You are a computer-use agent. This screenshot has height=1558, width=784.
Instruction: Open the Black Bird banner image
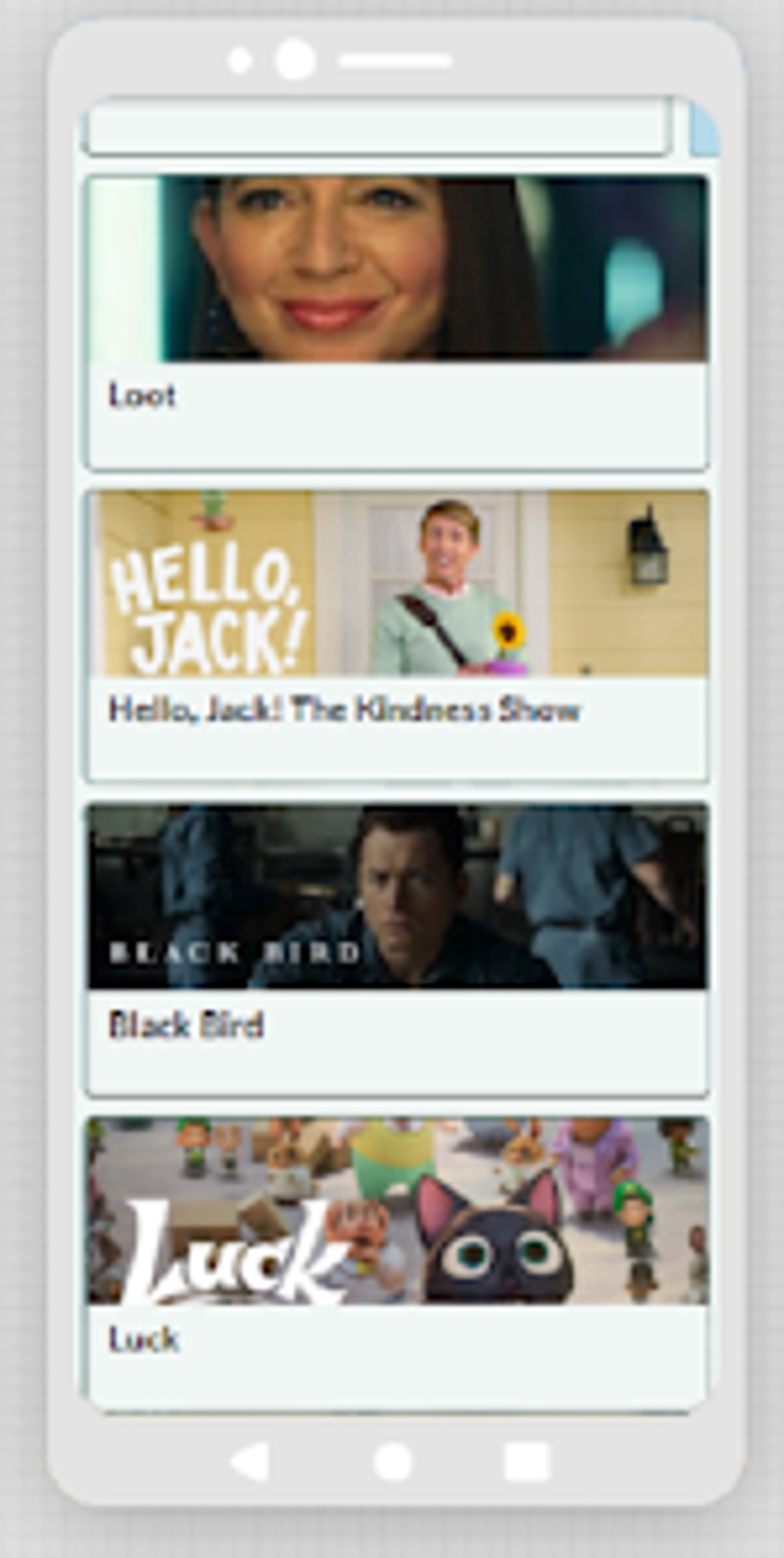pos(398,897)
